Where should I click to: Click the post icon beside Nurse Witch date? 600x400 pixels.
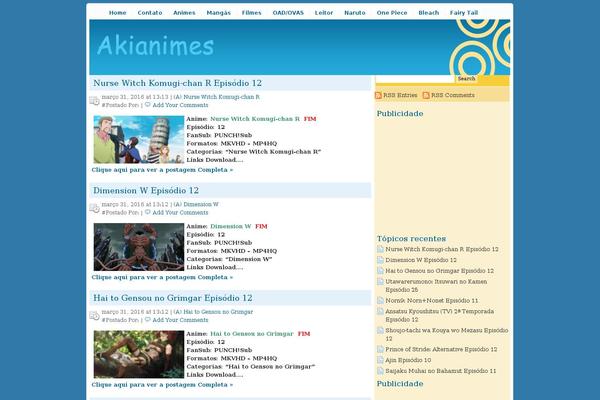(x=95, y=101)
